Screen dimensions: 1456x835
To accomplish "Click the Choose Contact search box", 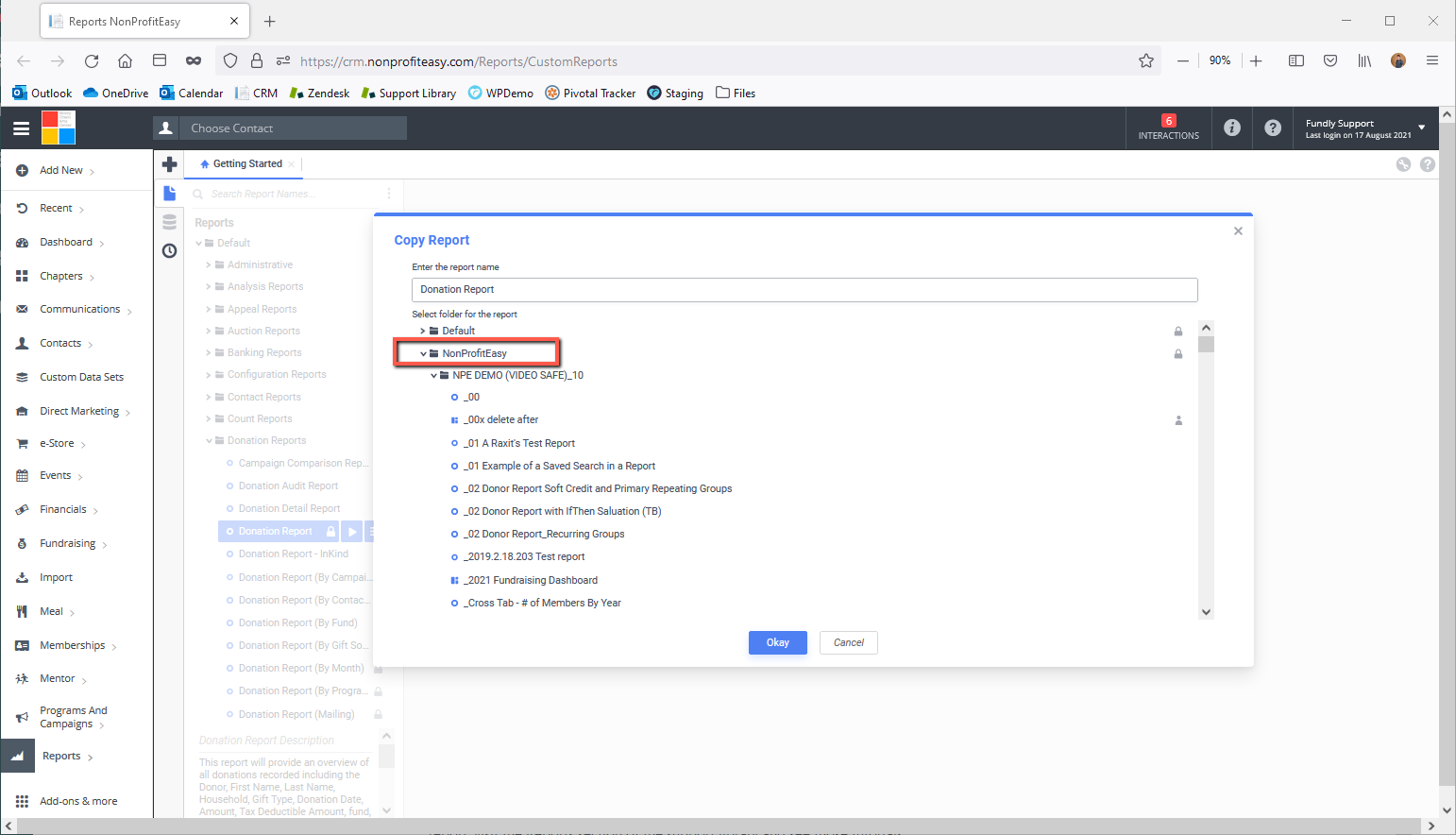I will click(x=293, y=128).
